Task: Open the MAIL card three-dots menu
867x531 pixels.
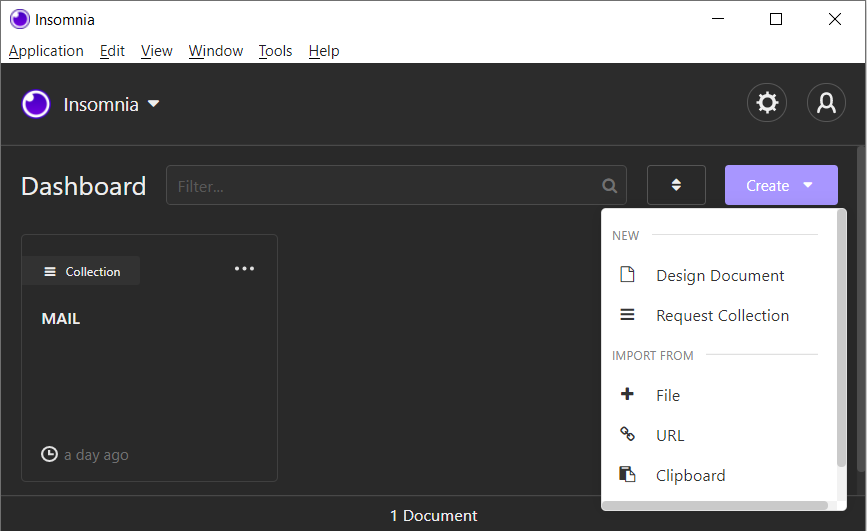Action: click(244, 269)
